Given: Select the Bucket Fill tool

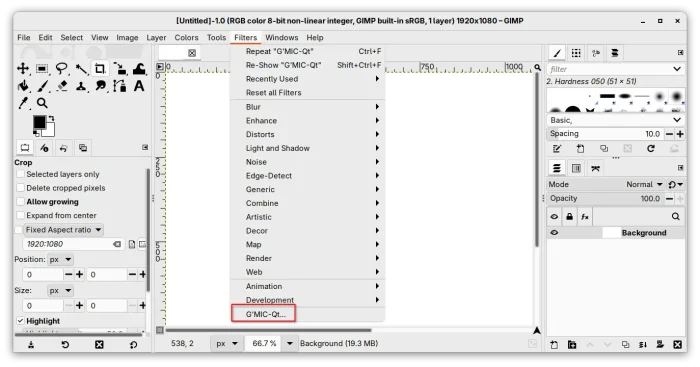Looking at the screenshot, I should [x=23, y=86].
